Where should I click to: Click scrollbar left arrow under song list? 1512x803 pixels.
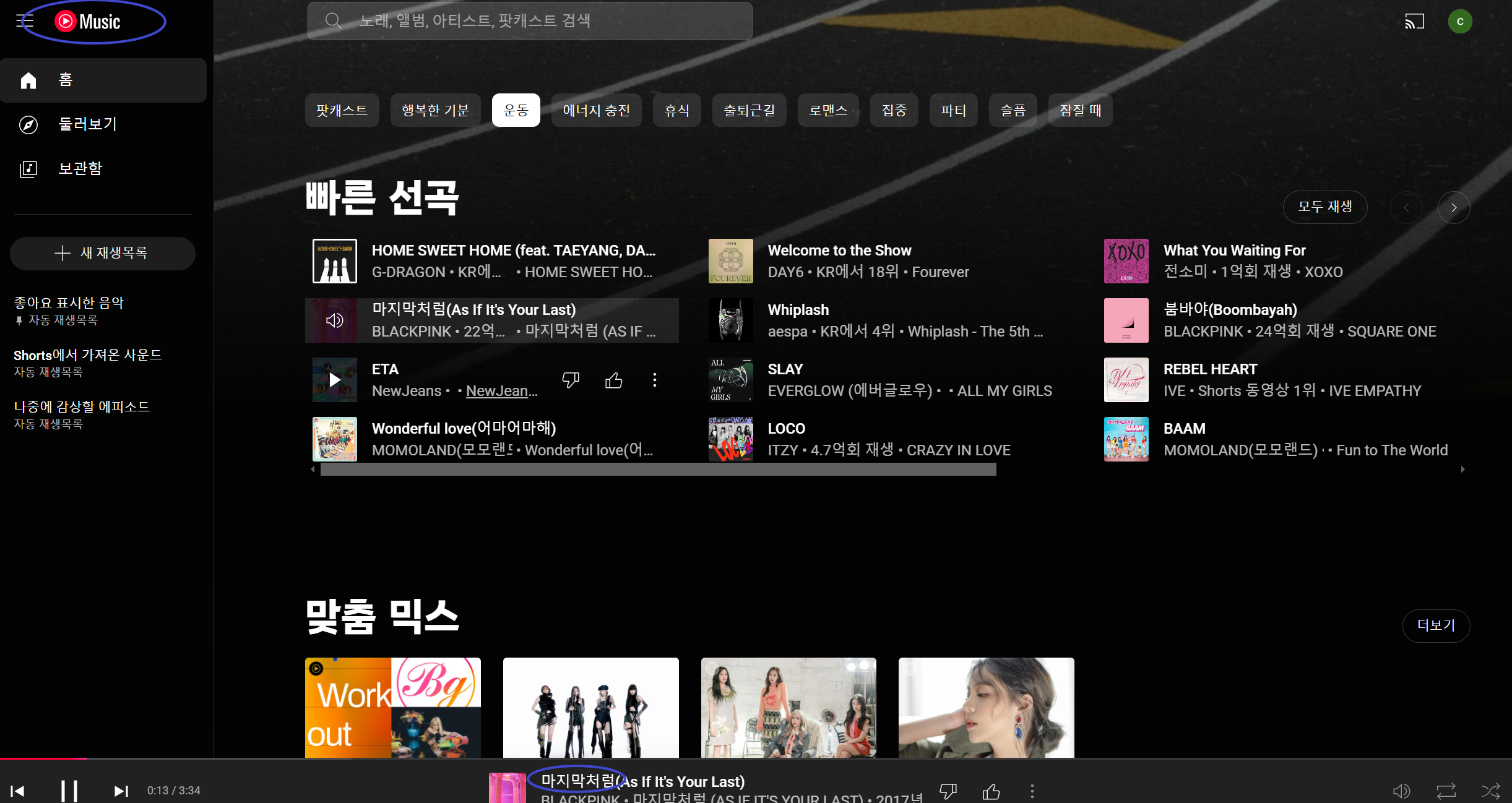(x=313, y=470)
